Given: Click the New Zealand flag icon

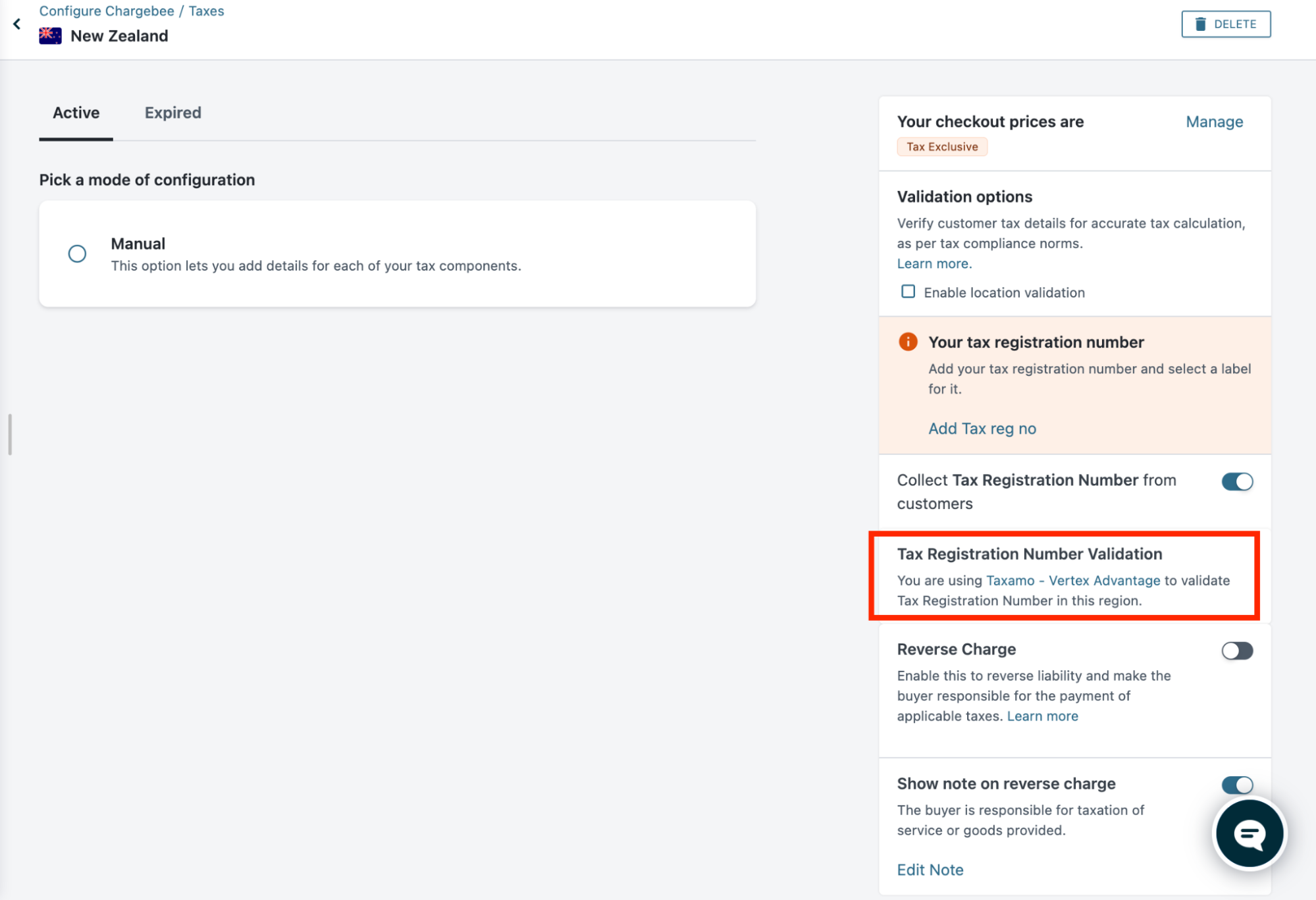Looking at the screenshot, I should point(50,36).
